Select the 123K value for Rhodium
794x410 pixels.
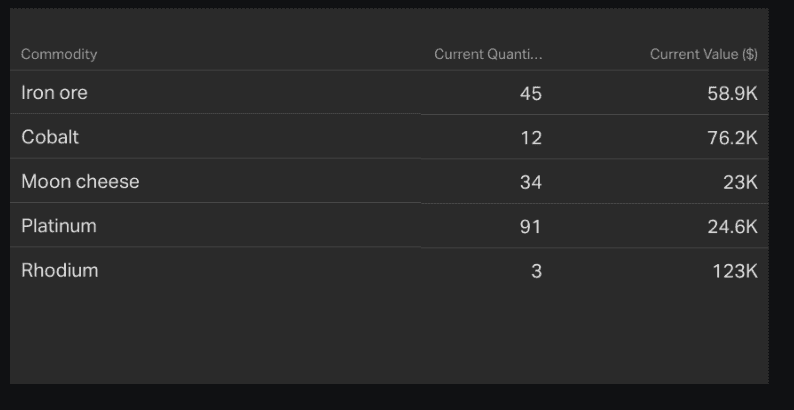point(735,270)
